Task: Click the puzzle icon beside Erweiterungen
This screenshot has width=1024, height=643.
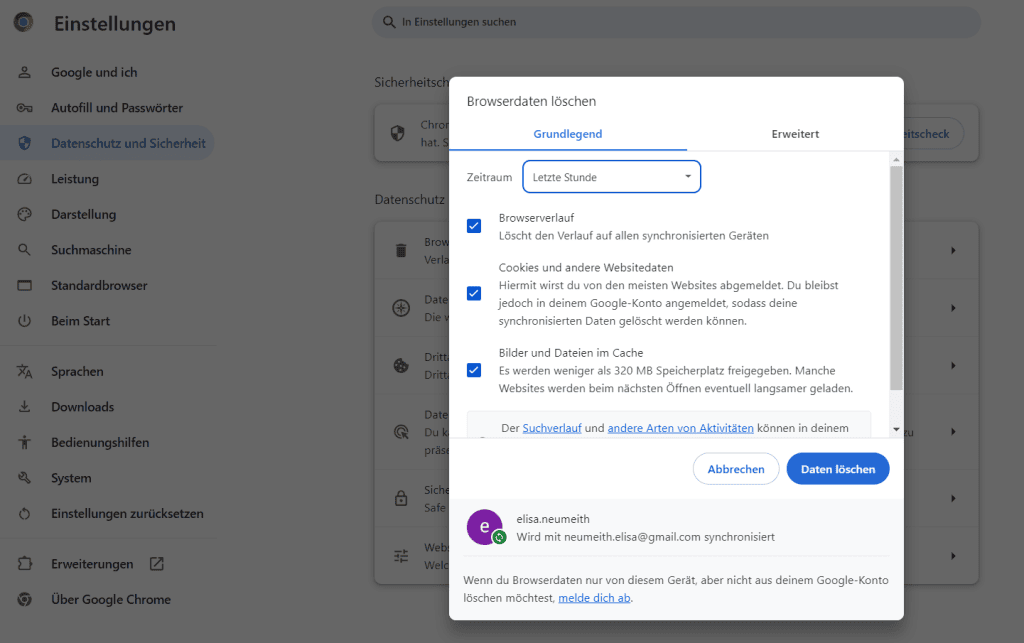Action: coord(25,564)
